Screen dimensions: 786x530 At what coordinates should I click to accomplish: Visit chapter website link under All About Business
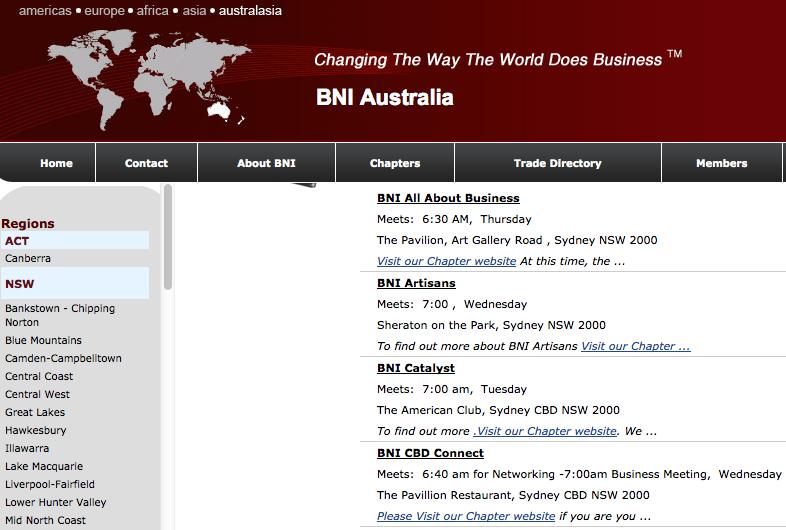[447, 261]
